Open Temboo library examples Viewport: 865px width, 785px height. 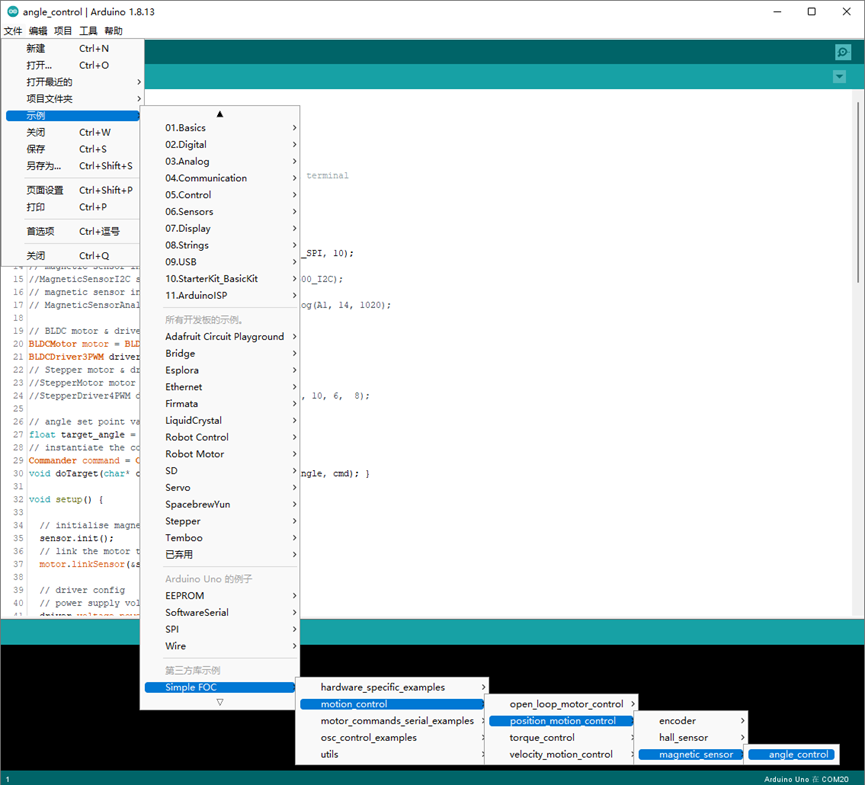tap(220, 537)
